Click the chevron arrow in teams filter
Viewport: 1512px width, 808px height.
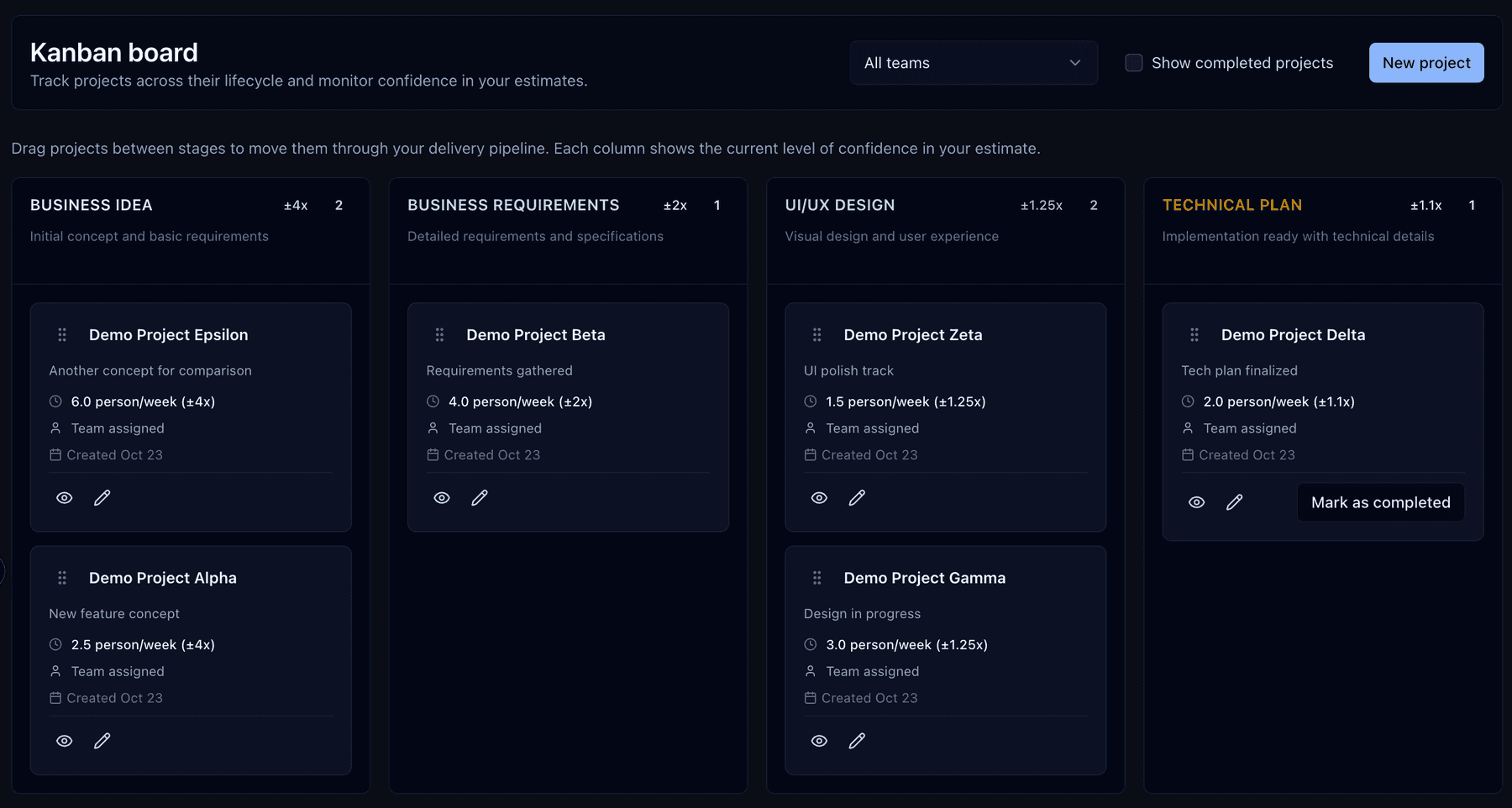[x=1074, y=63]
